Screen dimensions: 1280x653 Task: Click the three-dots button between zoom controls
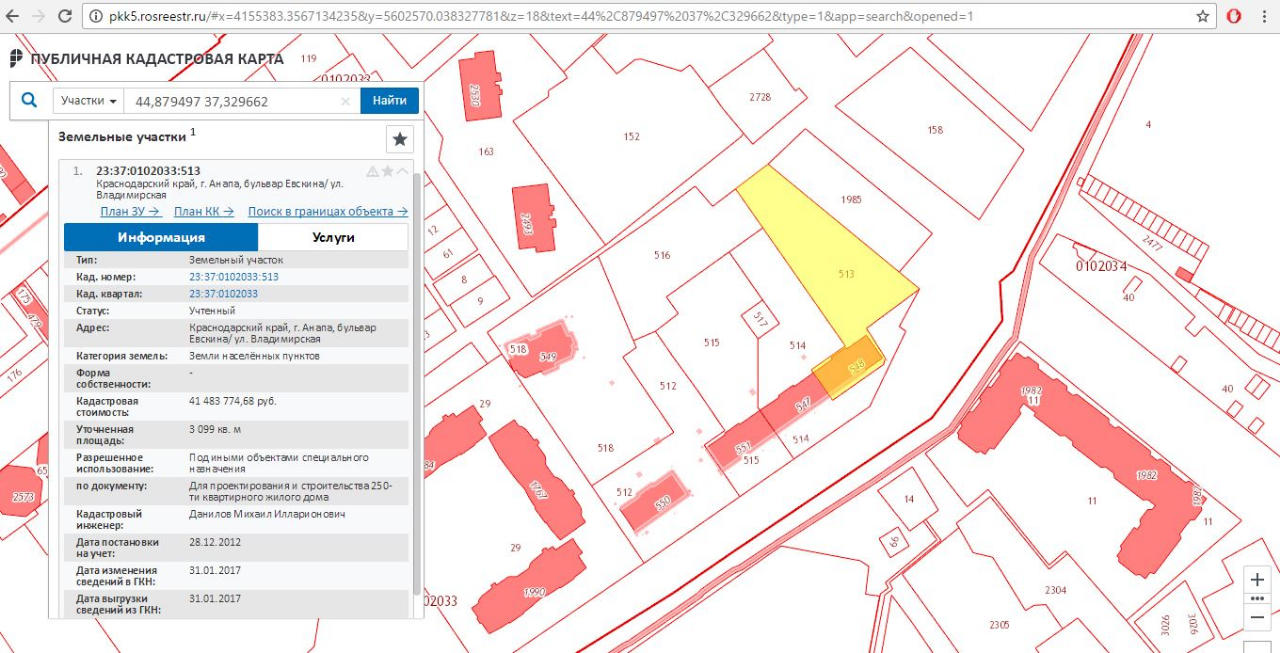[x=1258, y=598]
